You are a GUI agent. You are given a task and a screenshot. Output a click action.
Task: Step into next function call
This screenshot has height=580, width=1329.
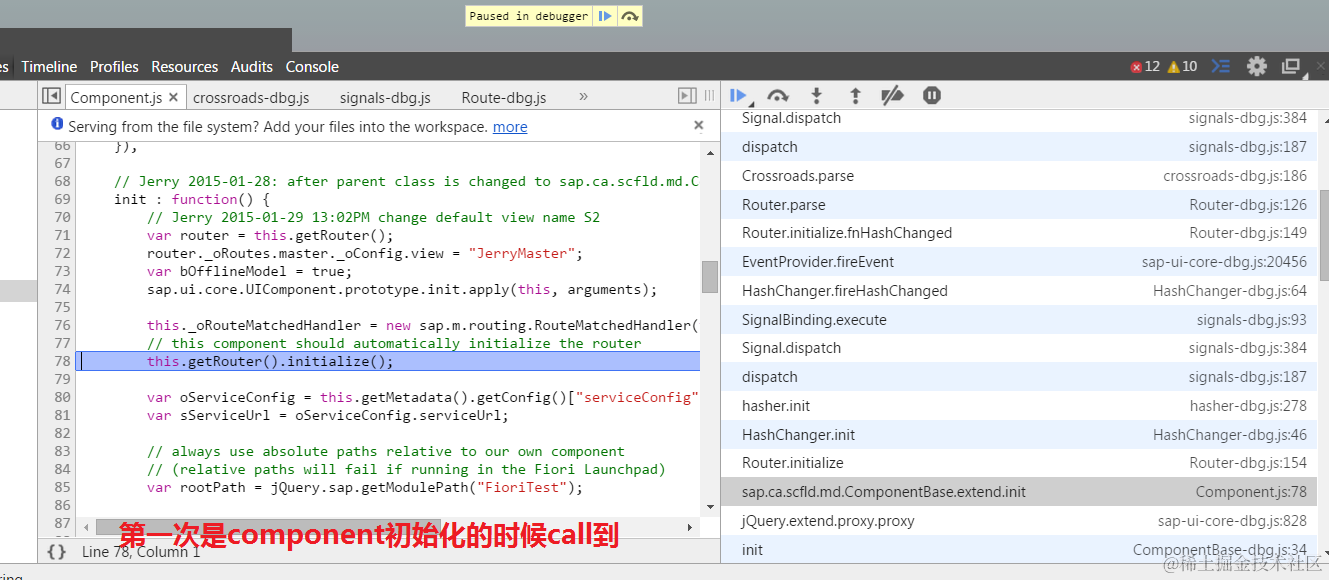(817, 96)
